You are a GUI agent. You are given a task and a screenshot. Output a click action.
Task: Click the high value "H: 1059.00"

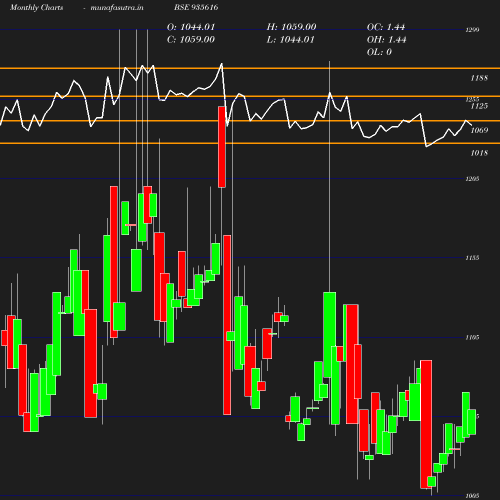point(291,27)
